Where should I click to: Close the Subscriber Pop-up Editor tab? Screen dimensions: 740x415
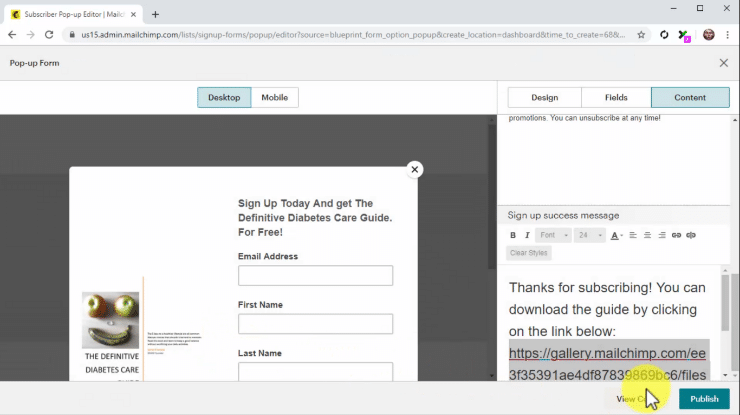(134, 15)
